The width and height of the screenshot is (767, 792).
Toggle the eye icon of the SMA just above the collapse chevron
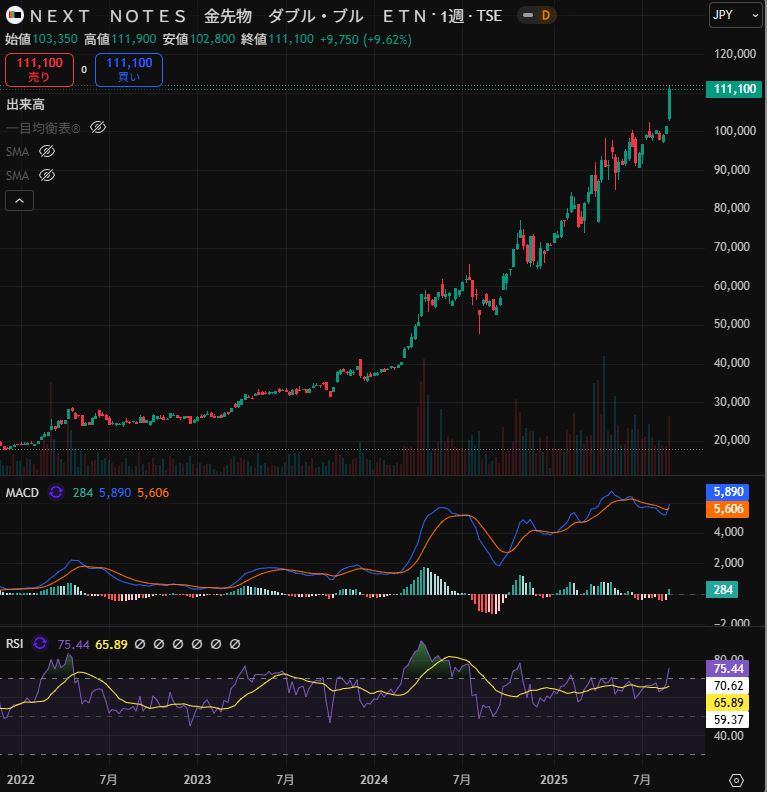[x=47, y=175]
